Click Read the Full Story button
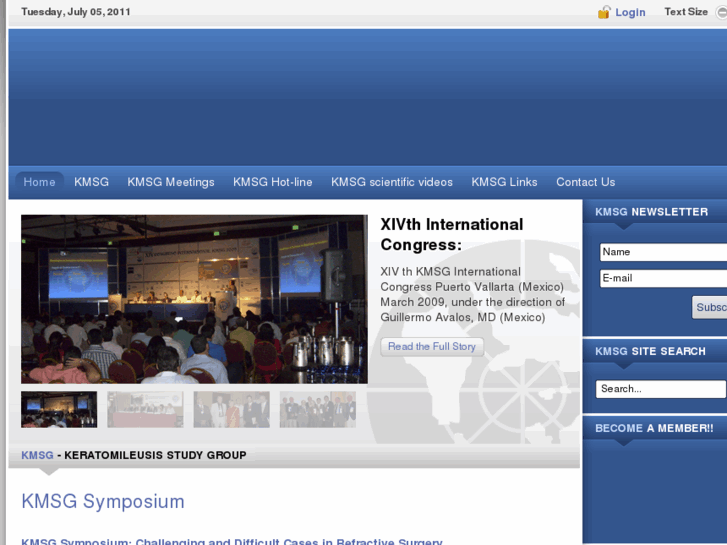Viewport: 727px width, 545px height. click(432, 346)
